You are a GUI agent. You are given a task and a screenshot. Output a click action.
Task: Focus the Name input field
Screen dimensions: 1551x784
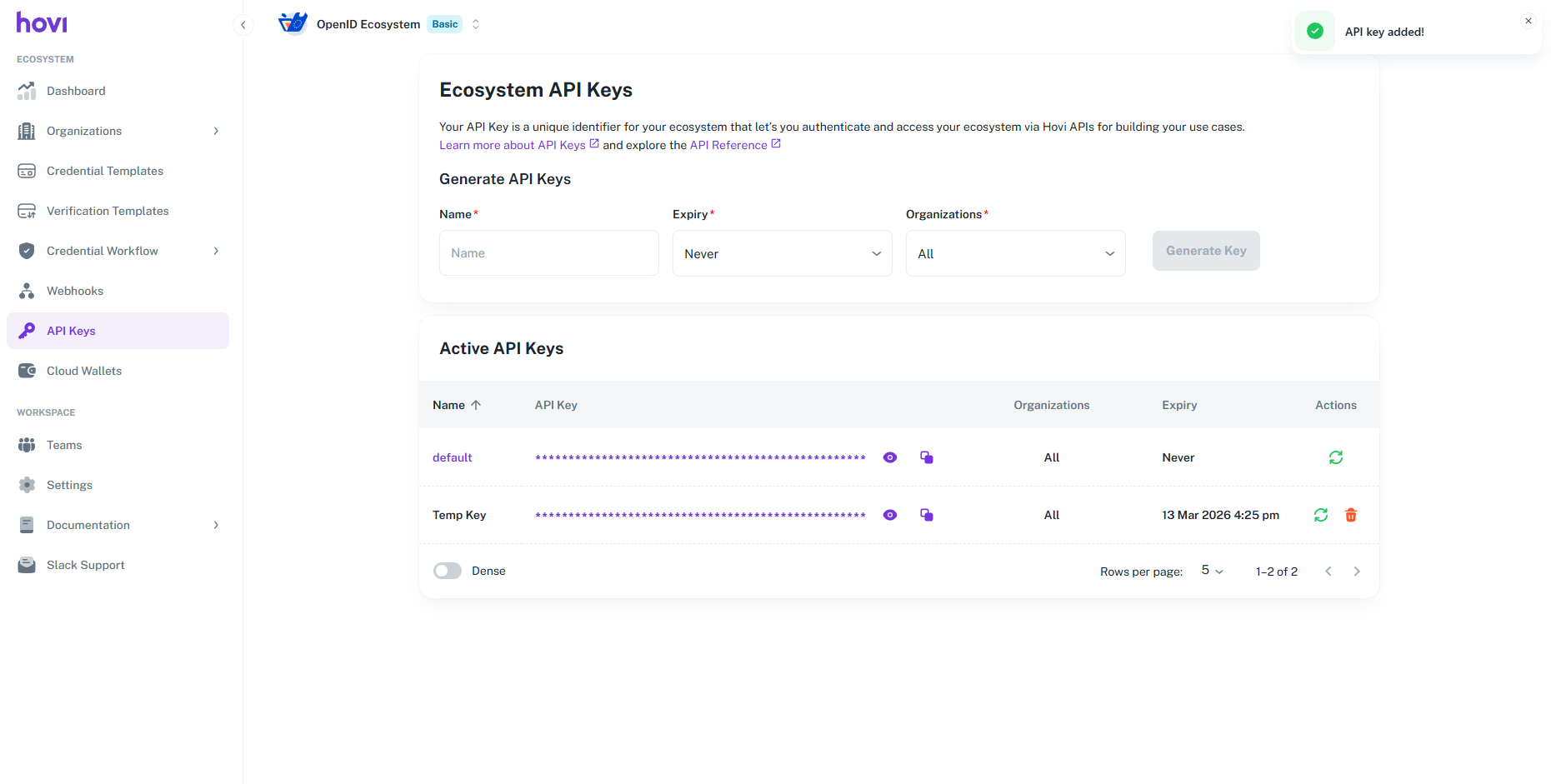548,253
